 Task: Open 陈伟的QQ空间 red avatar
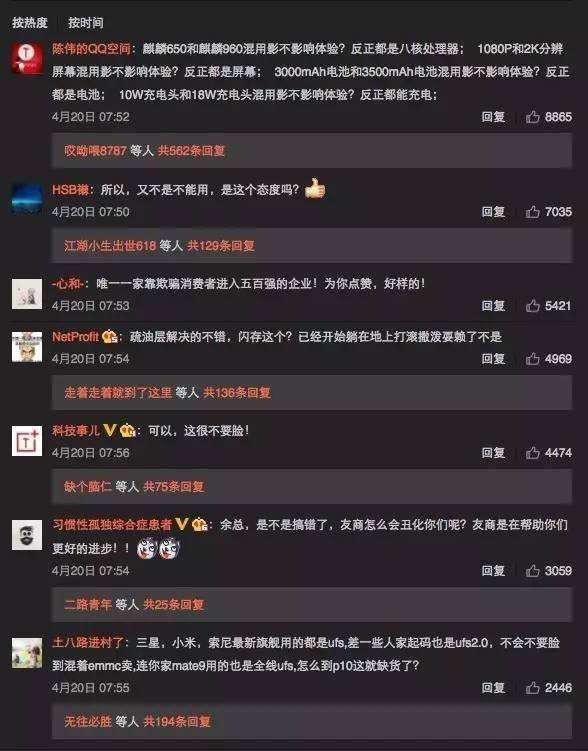27,58
